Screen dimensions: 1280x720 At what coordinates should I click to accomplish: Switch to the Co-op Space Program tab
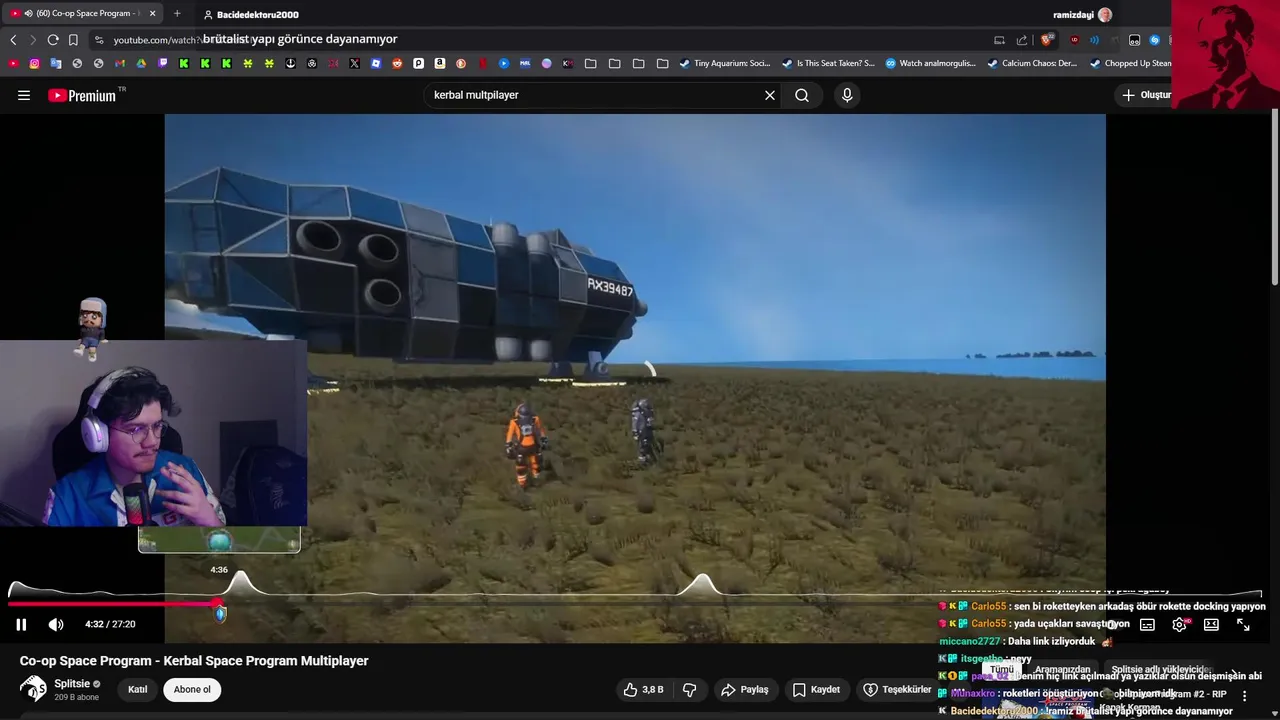tap(82, 14)
